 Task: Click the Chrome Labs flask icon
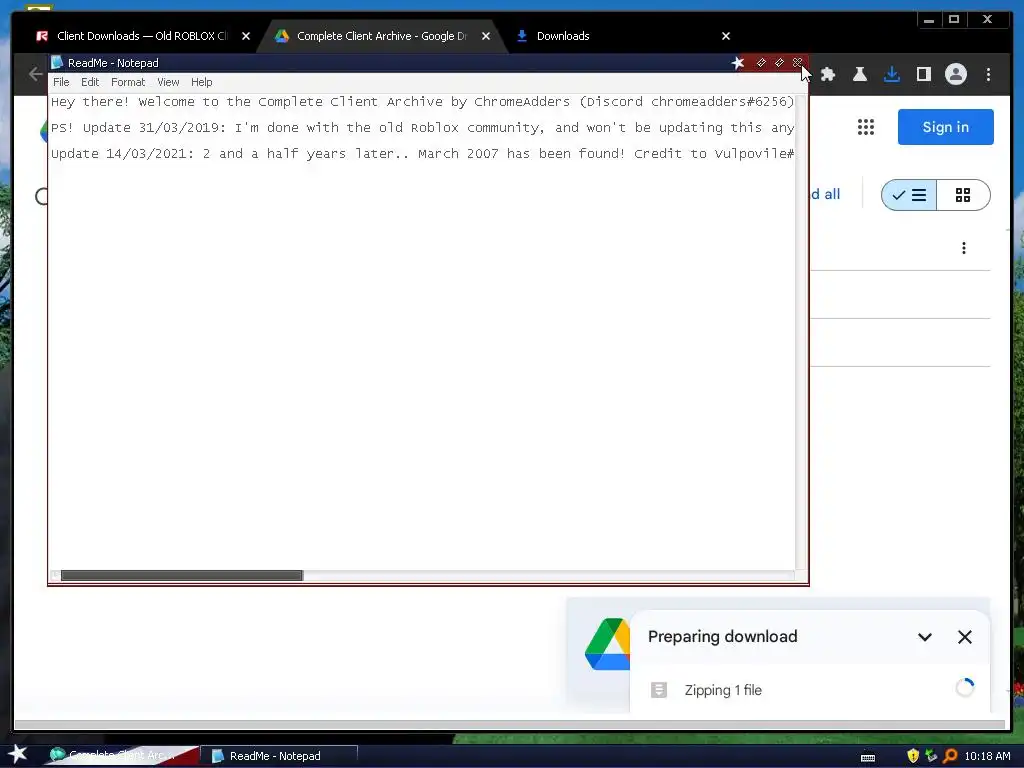tap(859, 74)
